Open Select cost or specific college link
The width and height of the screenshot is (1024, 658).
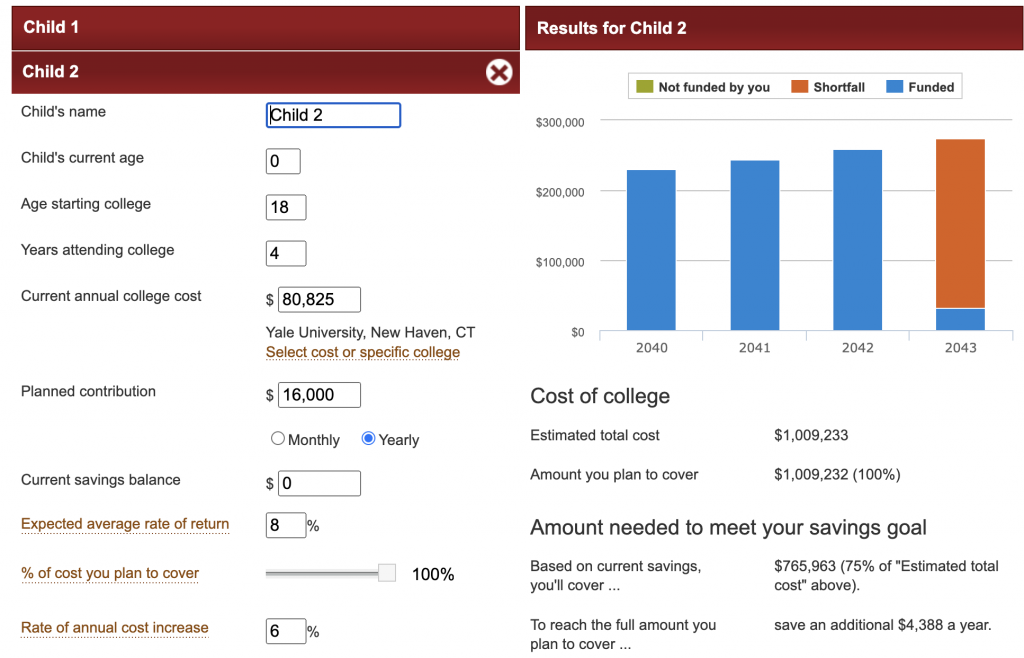(362, 352)
